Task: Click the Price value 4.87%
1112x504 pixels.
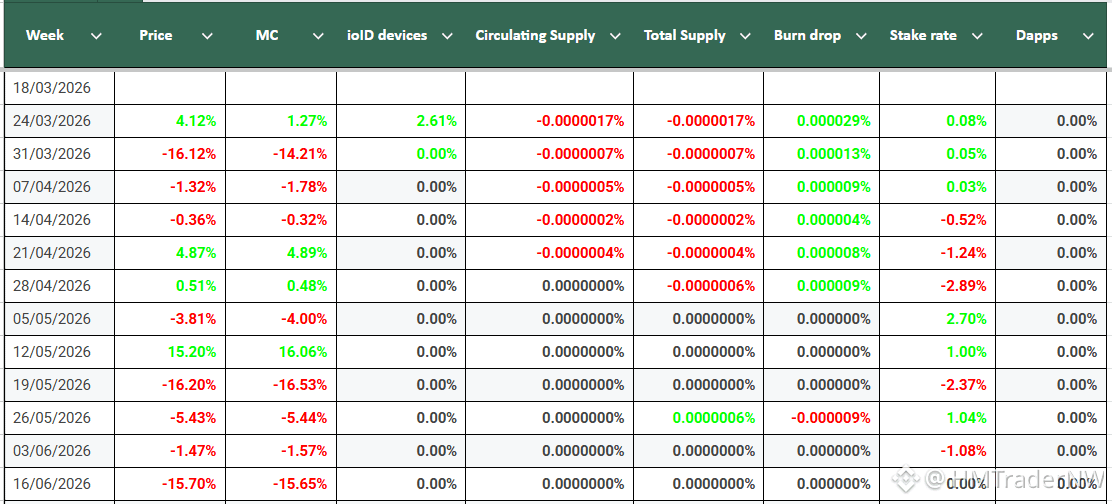Action: tap(196, 253)
